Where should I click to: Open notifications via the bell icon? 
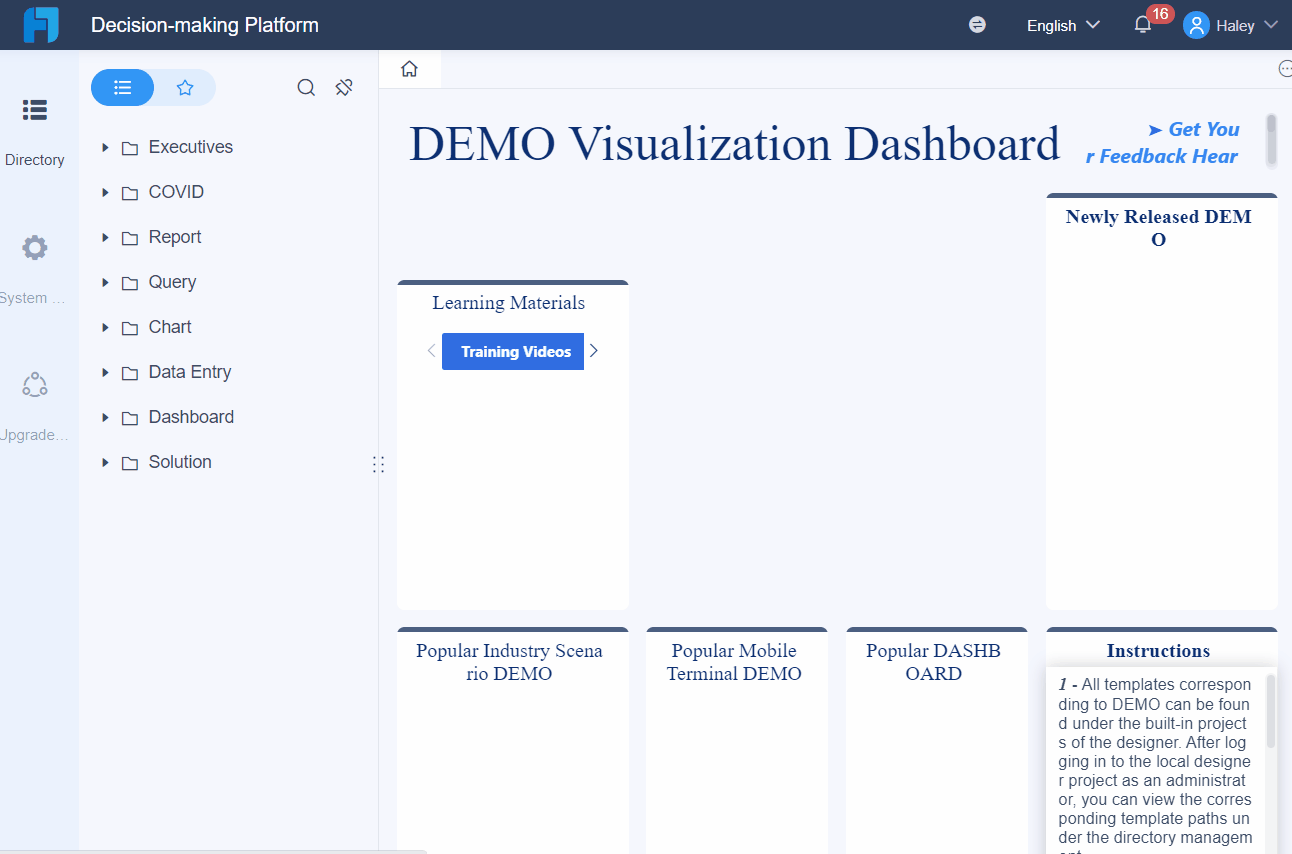(1141, 25)
